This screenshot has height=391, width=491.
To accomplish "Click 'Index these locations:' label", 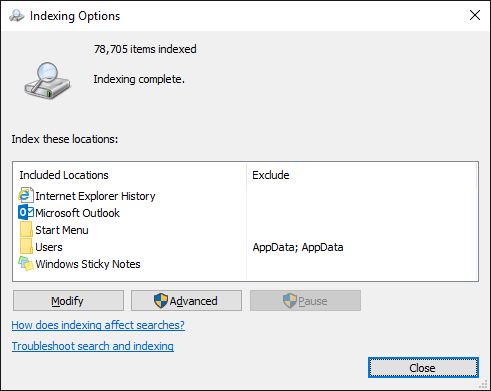I will (65, 139).
